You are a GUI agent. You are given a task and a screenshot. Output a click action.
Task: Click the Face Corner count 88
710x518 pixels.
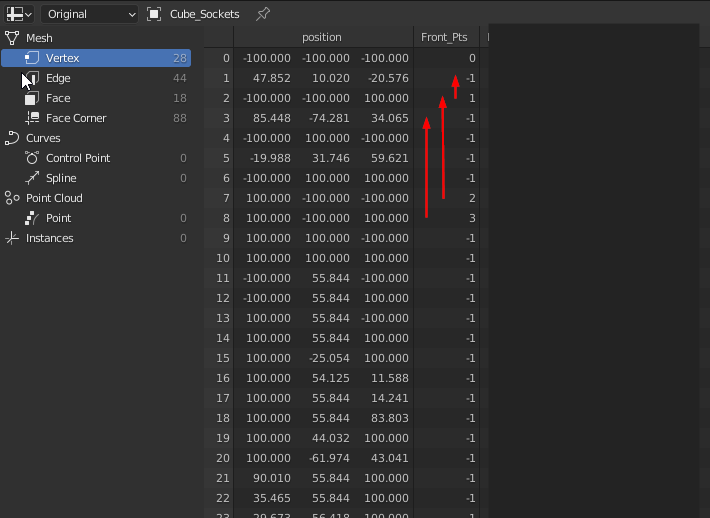[x=180, y=118]
